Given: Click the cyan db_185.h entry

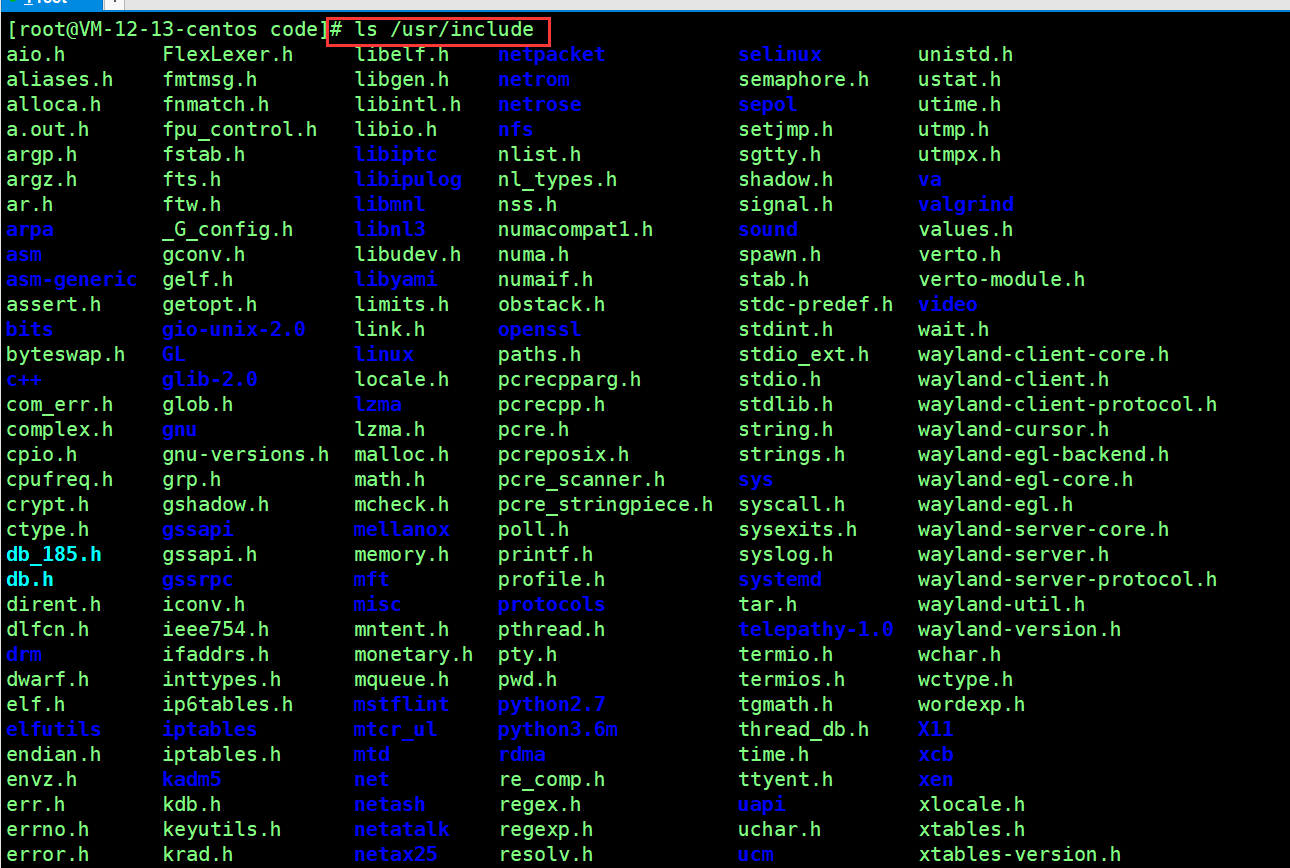Looking at the screenshot, I should pyautogui.click(x=53, y=555).
